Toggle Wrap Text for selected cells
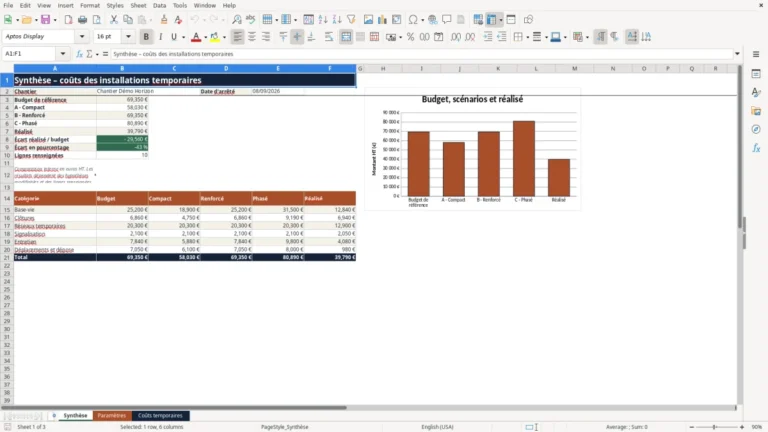The image size is (768, 432). tap(329, 37)
